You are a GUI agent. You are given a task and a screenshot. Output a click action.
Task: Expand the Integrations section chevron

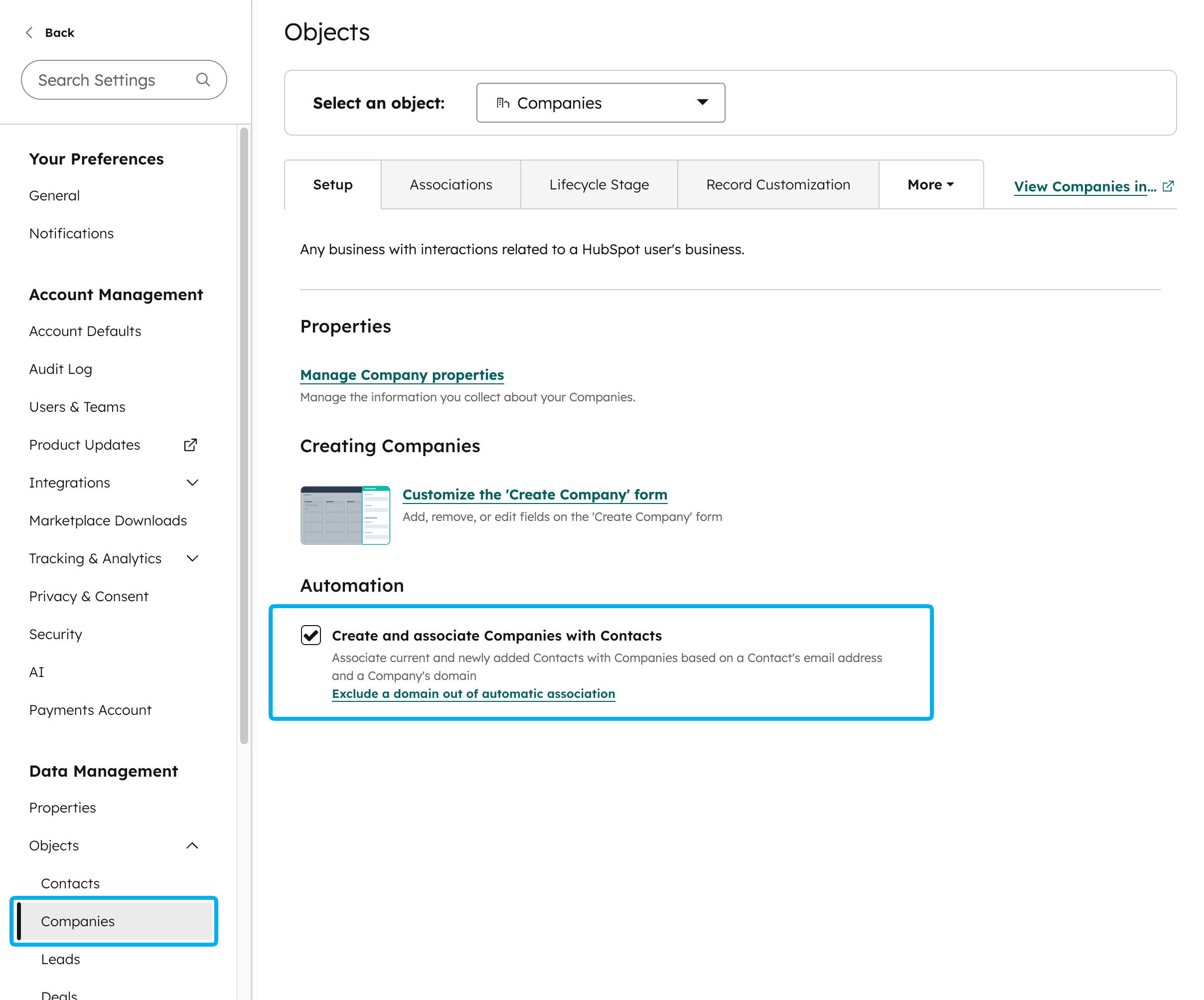pos(193,482)
